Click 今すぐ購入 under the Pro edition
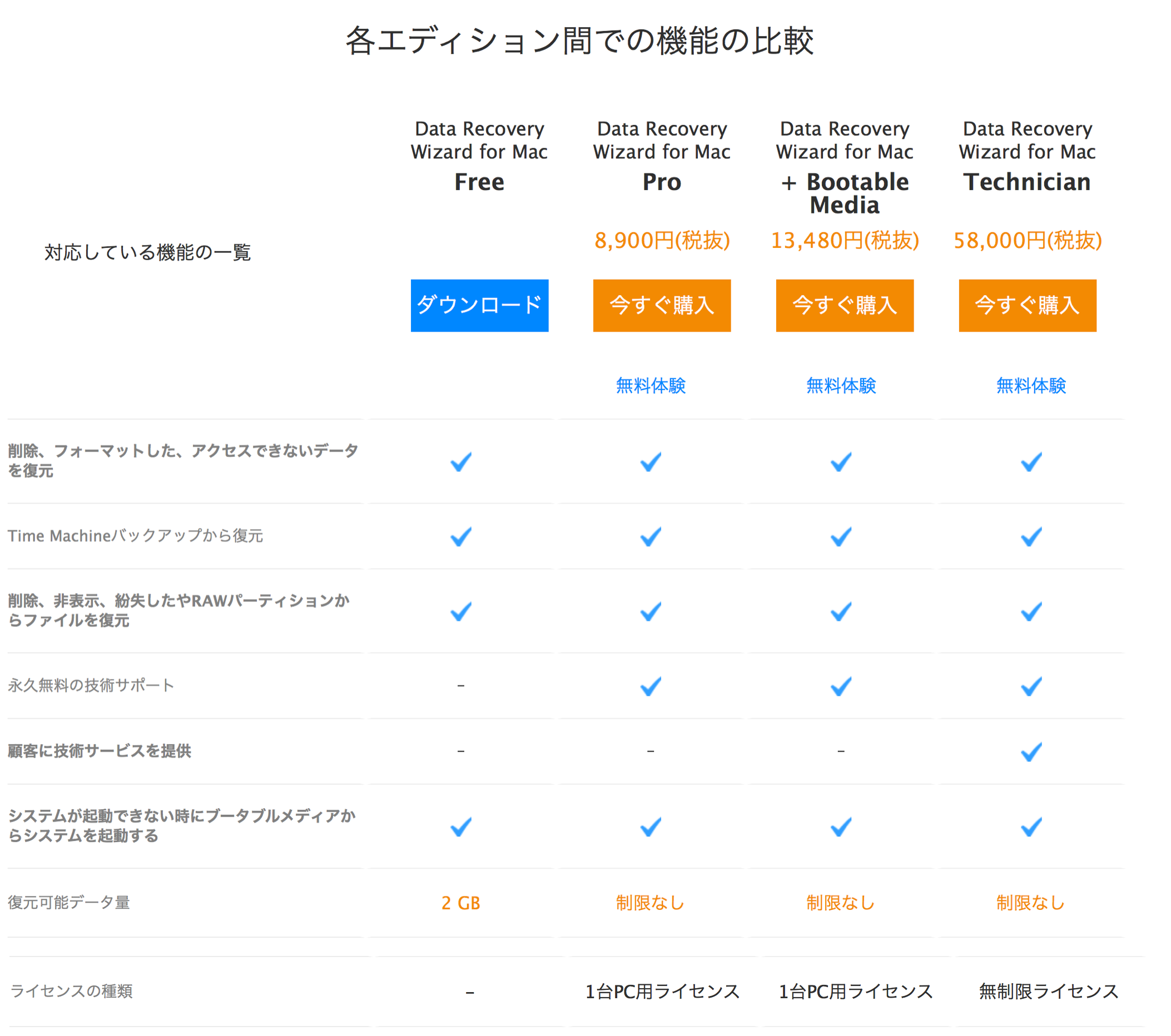 click(x=662, y=305)
